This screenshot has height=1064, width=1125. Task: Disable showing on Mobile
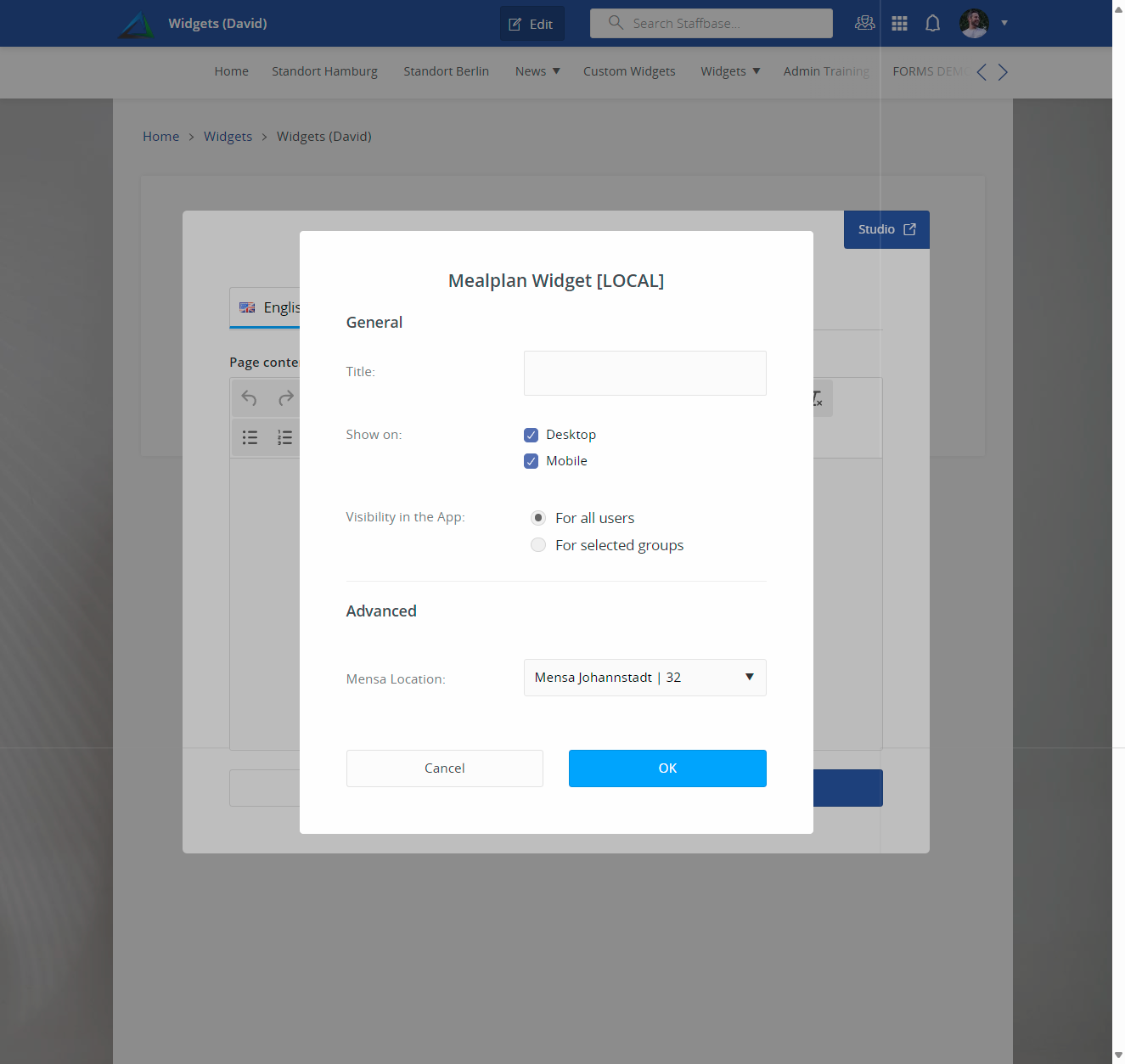pyautogui.click(x=531, y=460)
